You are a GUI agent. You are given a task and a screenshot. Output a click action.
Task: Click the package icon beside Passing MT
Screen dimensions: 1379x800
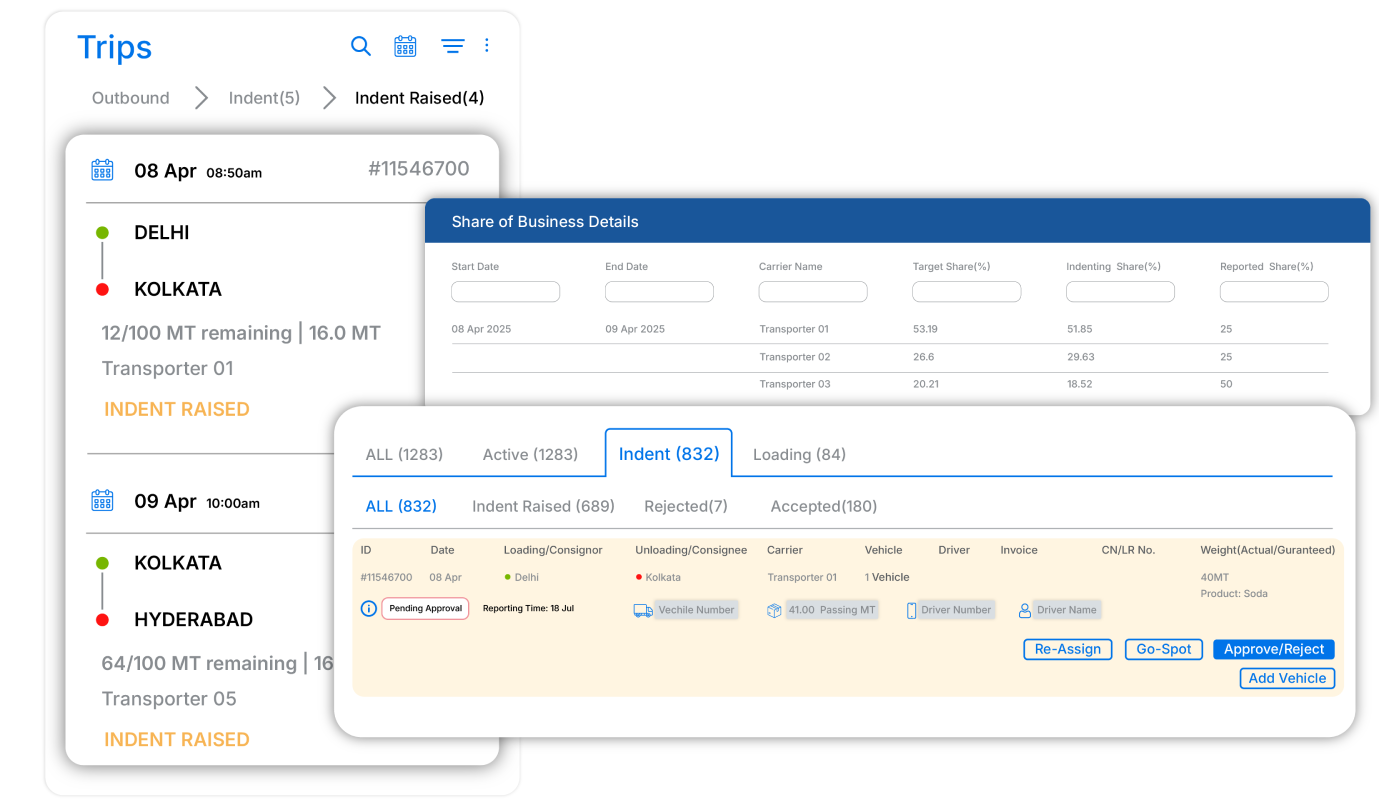pos(774,610)
